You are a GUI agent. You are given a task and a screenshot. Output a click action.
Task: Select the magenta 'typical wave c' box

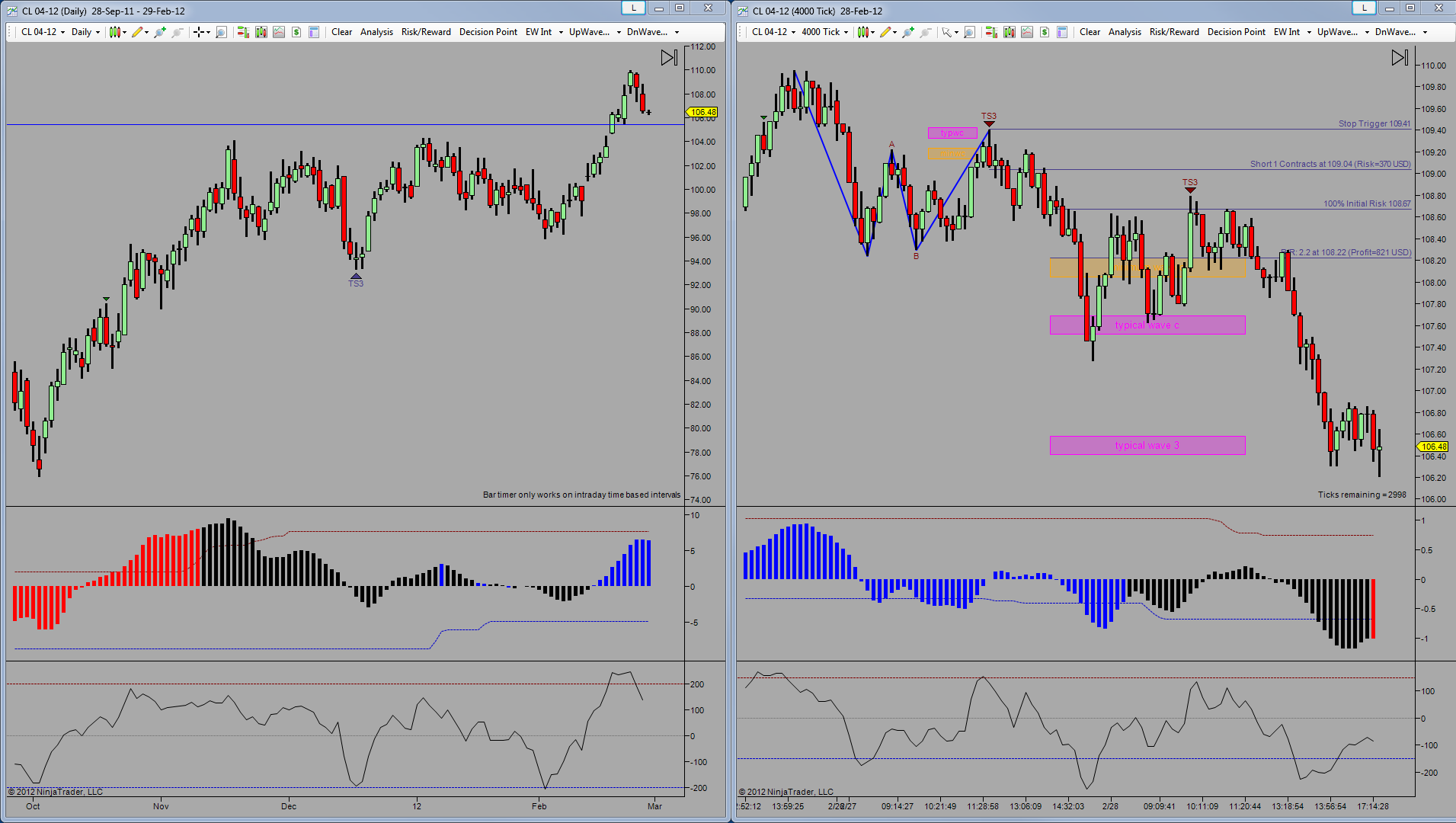1147,325
